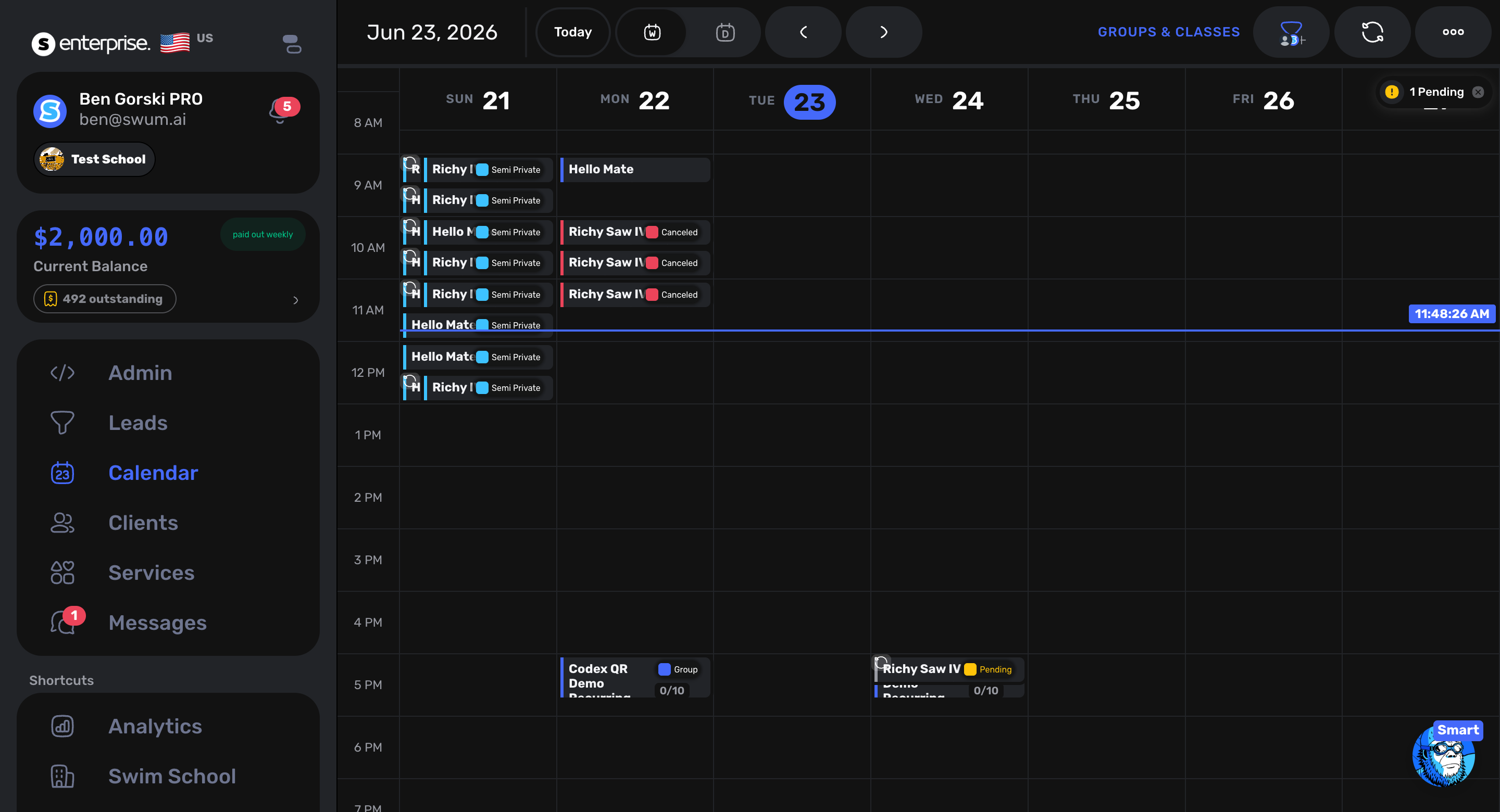The height and width of the screenshot is (812, 1500).
Task: Switch to week view icon
Action: [x=652, y=32]
